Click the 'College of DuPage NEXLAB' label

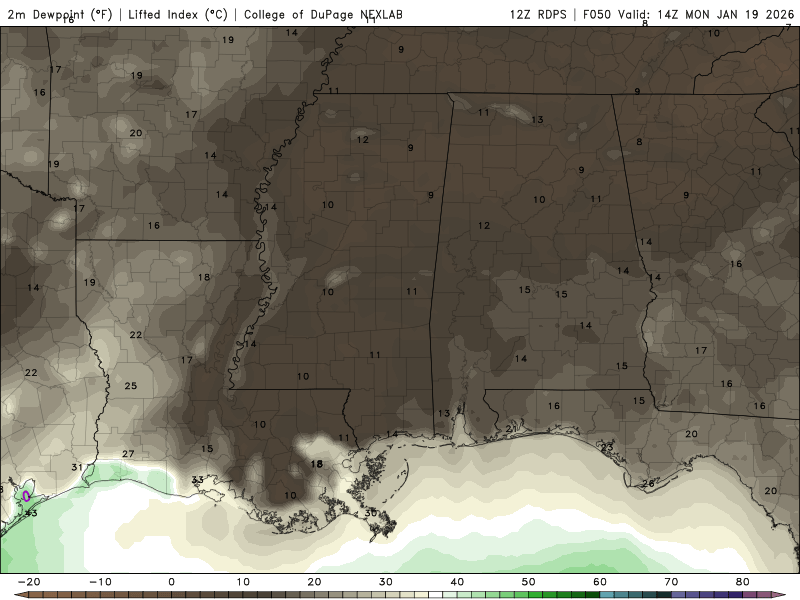click(323, 15)
